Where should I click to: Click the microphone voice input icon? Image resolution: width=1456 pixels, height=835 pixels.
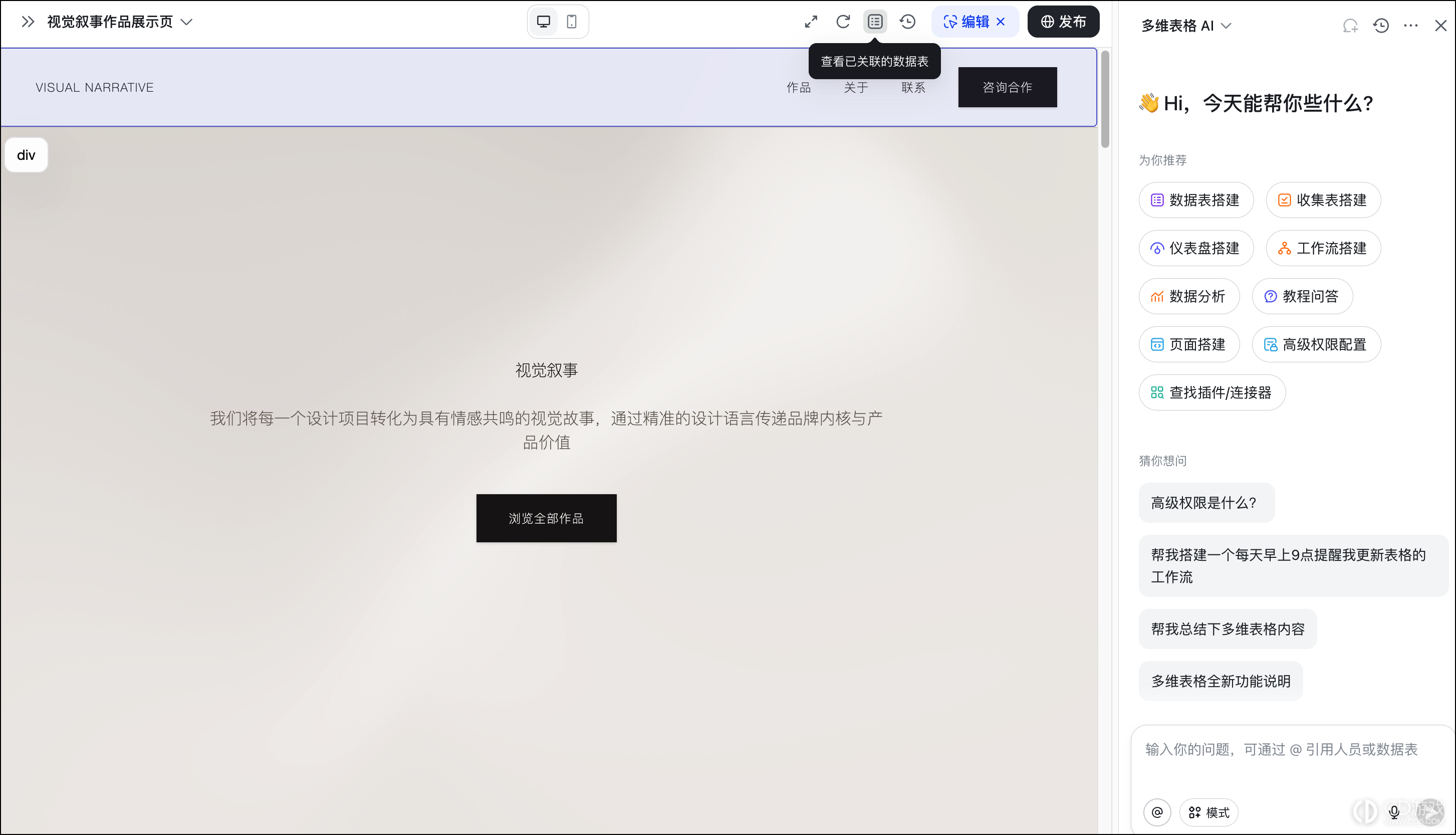click(x=1393, y=812)
